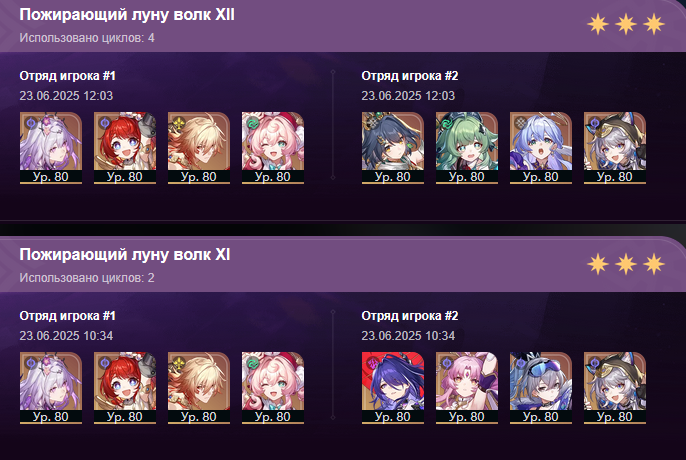Click the pink-haired winking character in wolf XII team #1
Viewport: 686px width, 460px height.
click(273, 147)
